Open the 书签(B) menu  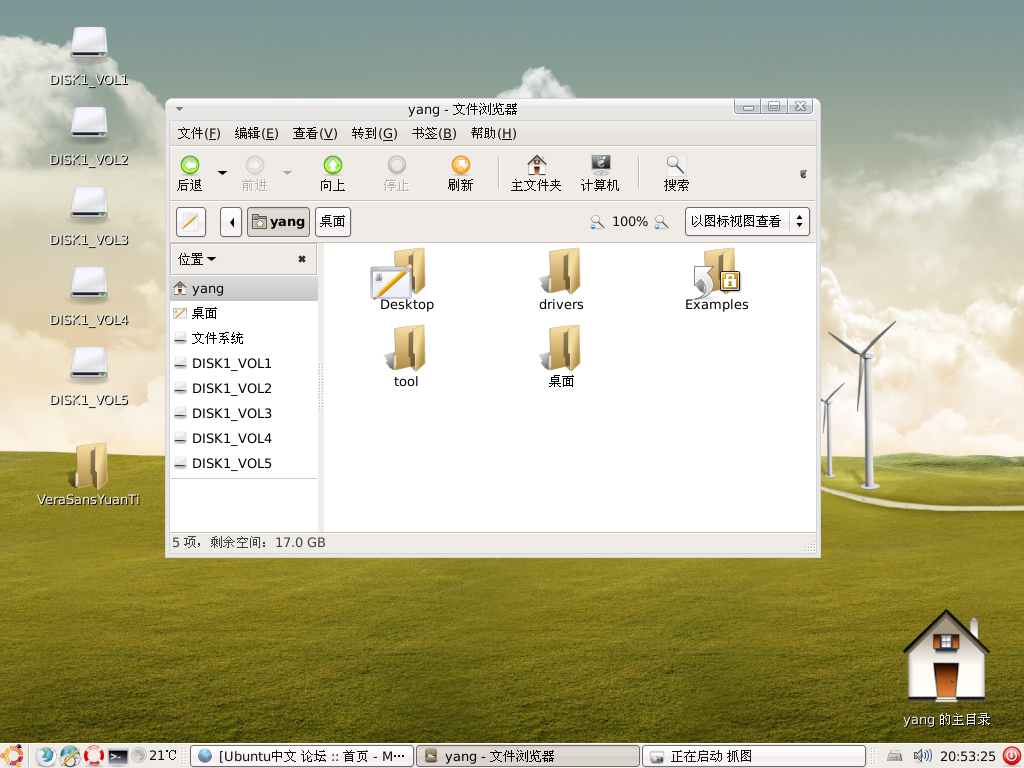tap(434, 133)
